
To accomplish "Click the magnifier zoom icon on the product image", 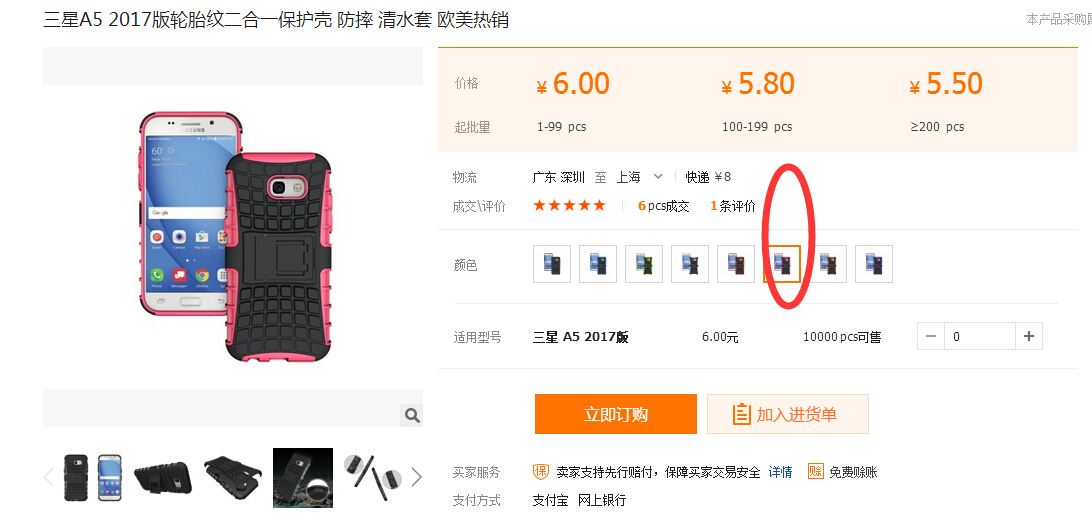I will tap(412, 416).
